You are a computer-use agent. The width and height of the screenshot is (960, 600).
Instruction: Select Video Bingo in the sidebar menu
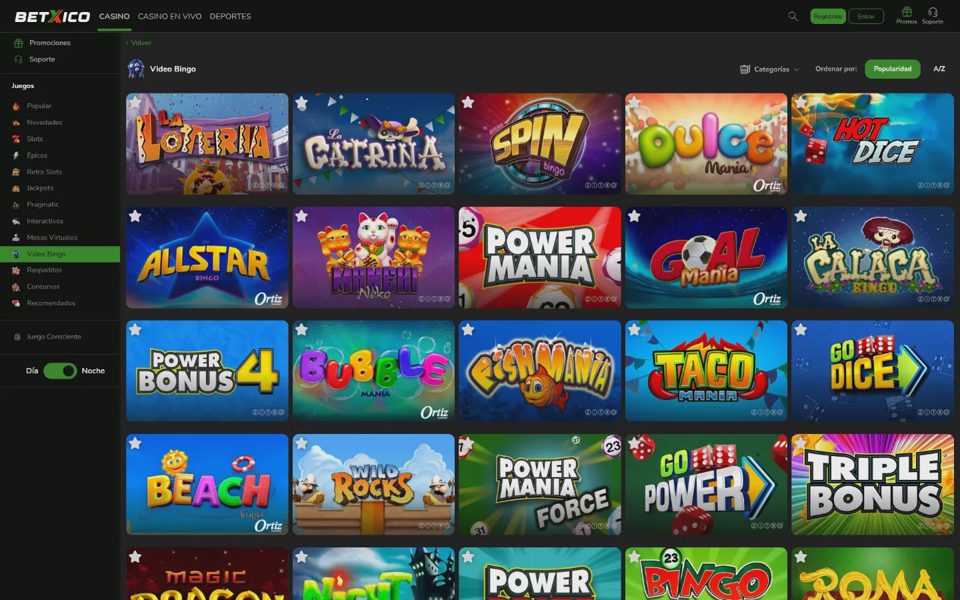pyautogui.click(x=60, y=254)
